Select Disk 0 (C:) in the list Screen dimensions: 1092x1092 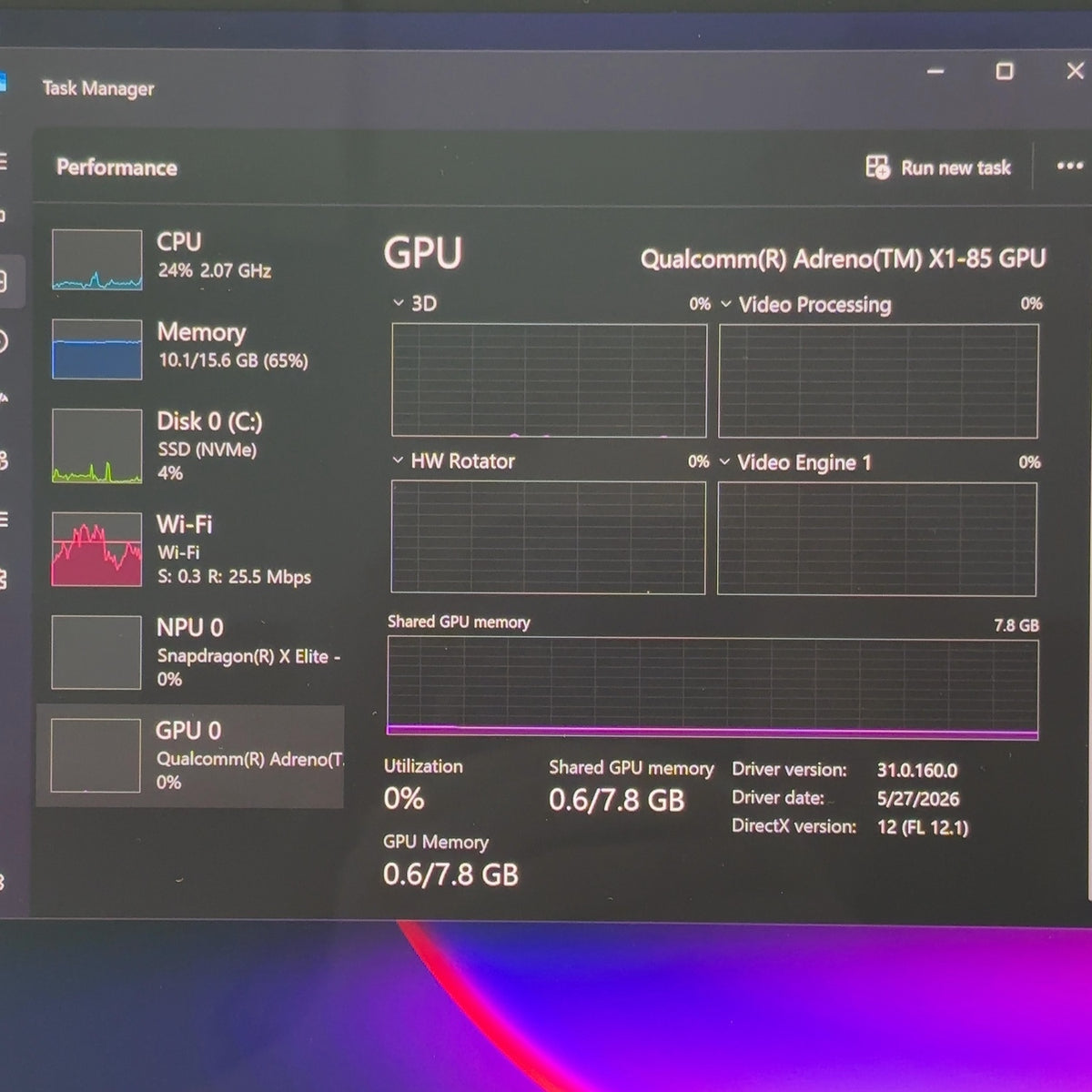coord(191,445)
